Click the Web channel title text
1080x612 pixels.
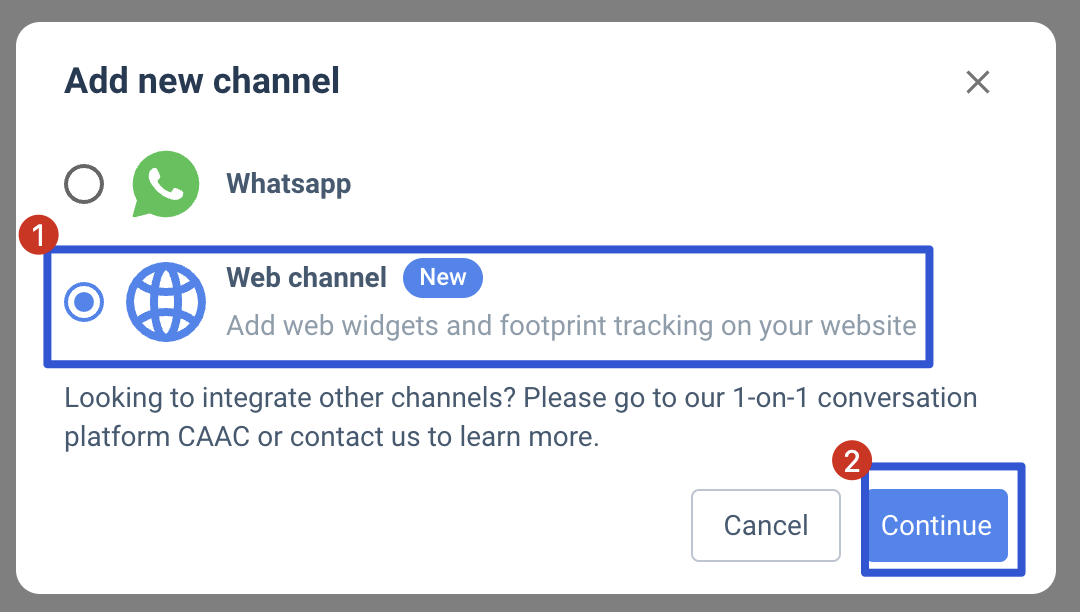tap(307, 277)
